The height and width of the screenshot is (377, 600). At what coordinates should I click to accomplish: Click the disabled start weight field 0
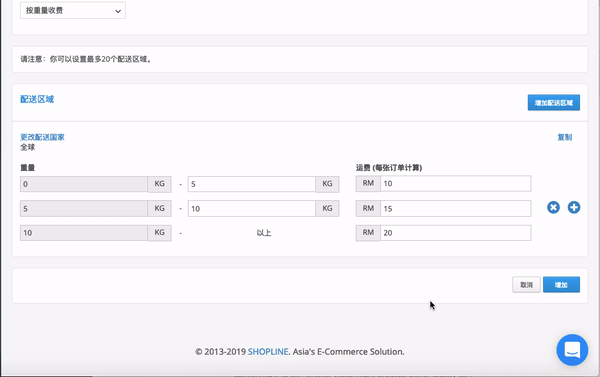tap(84, 184)
